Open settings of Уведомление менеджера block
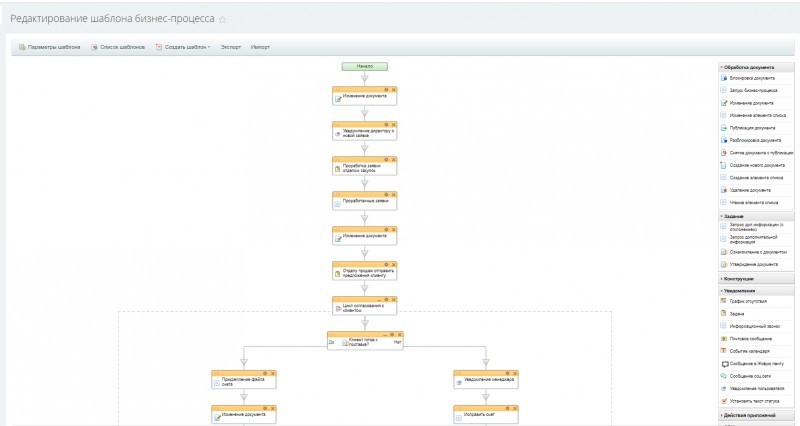 pos(507,373)
